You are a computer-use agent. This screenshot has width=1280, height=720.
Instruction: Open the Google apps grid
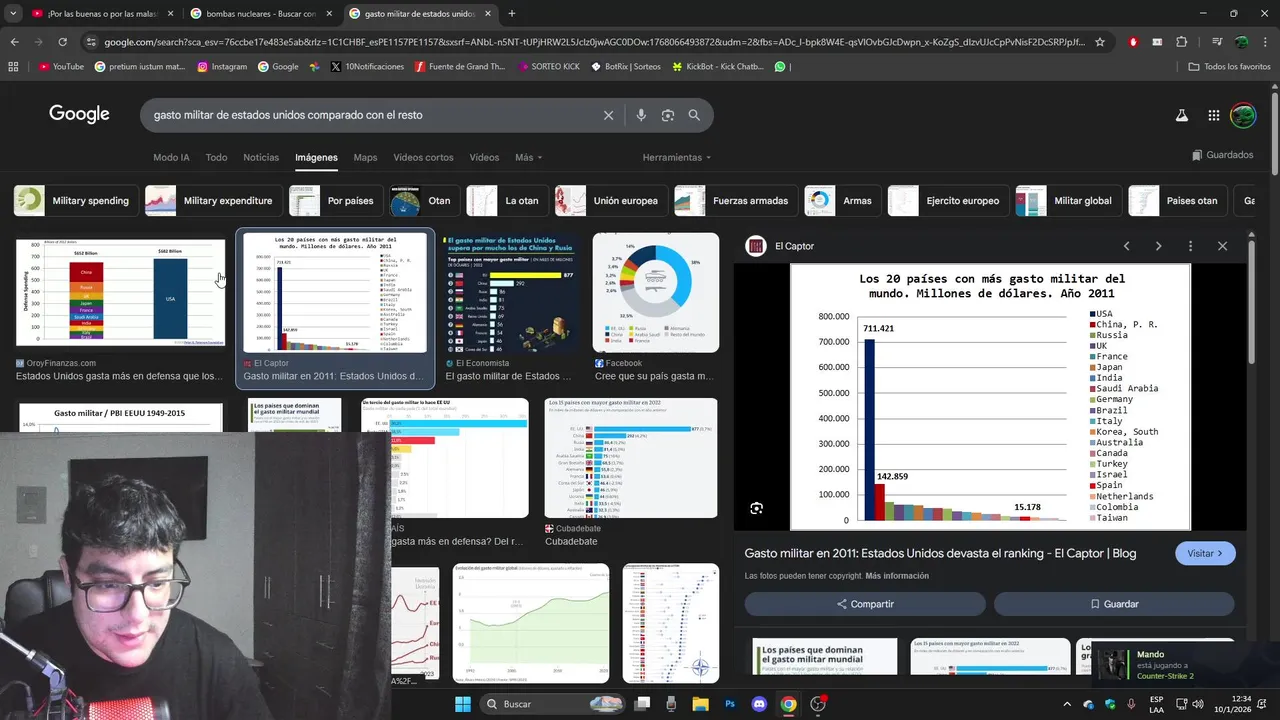click(x=1213, y=115)
